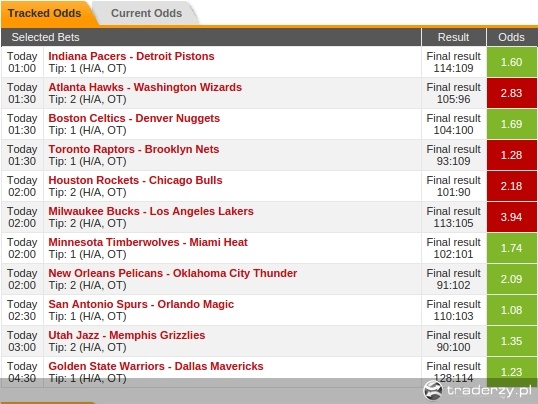Image resolution: width=538 pixels, height=404 pixels.
Task: Open Minnesota Timberwolves - Miami Heat match
Action: click(148, 242)
